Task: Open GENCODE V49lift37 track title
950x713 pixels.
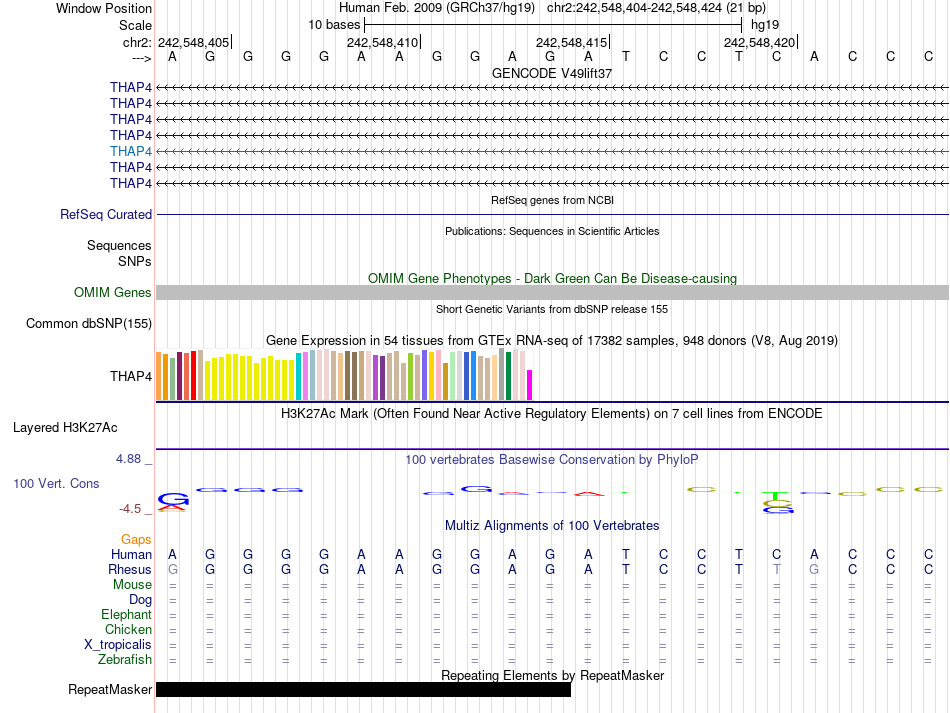Action: point(552,74)
